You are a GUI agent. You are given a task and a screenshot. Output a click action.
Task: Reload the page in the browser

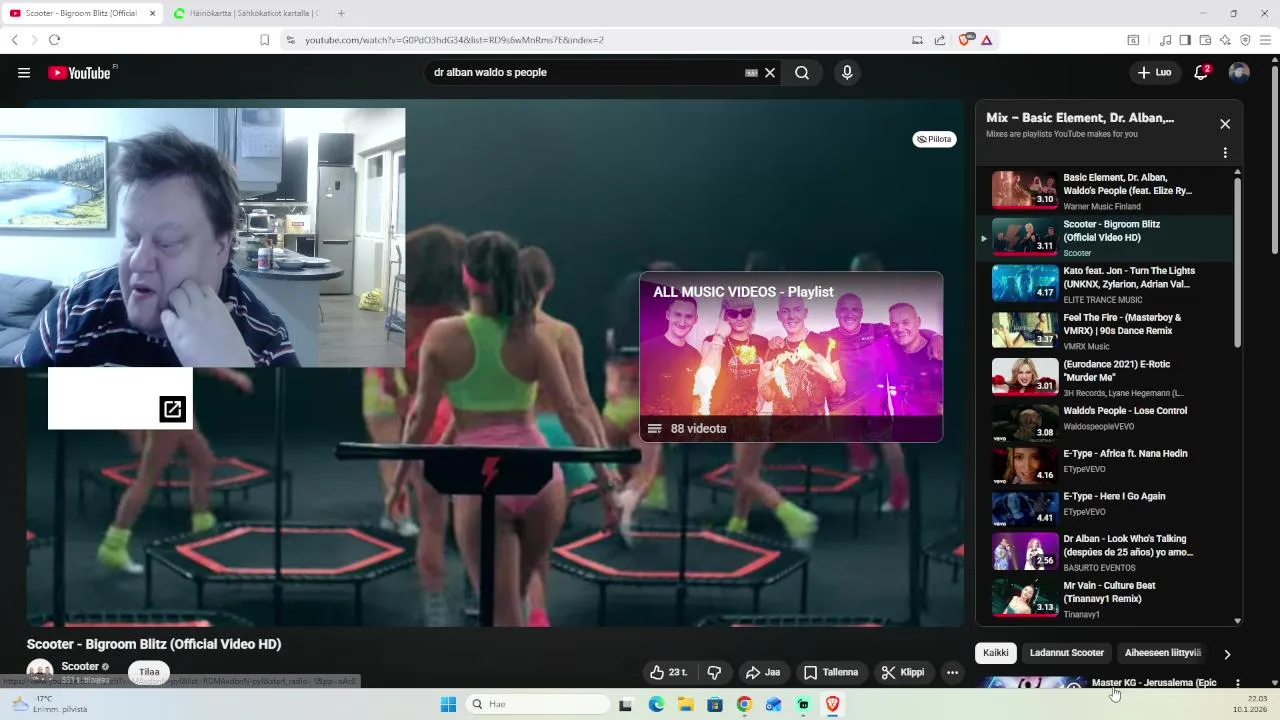(x=54, y=40)
